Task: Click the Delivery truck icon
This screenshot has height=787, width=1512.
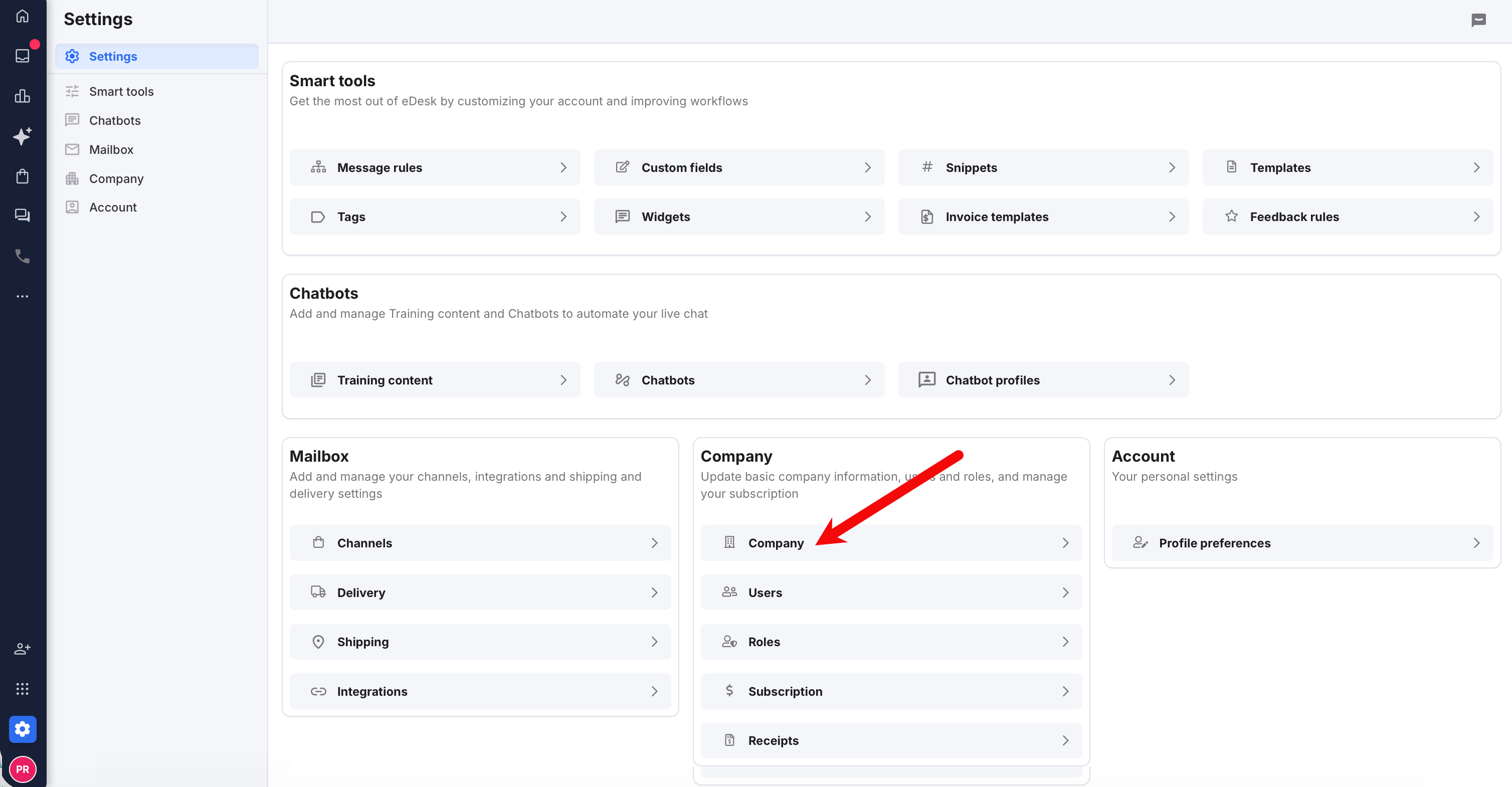Action: [x=318, y=592]
